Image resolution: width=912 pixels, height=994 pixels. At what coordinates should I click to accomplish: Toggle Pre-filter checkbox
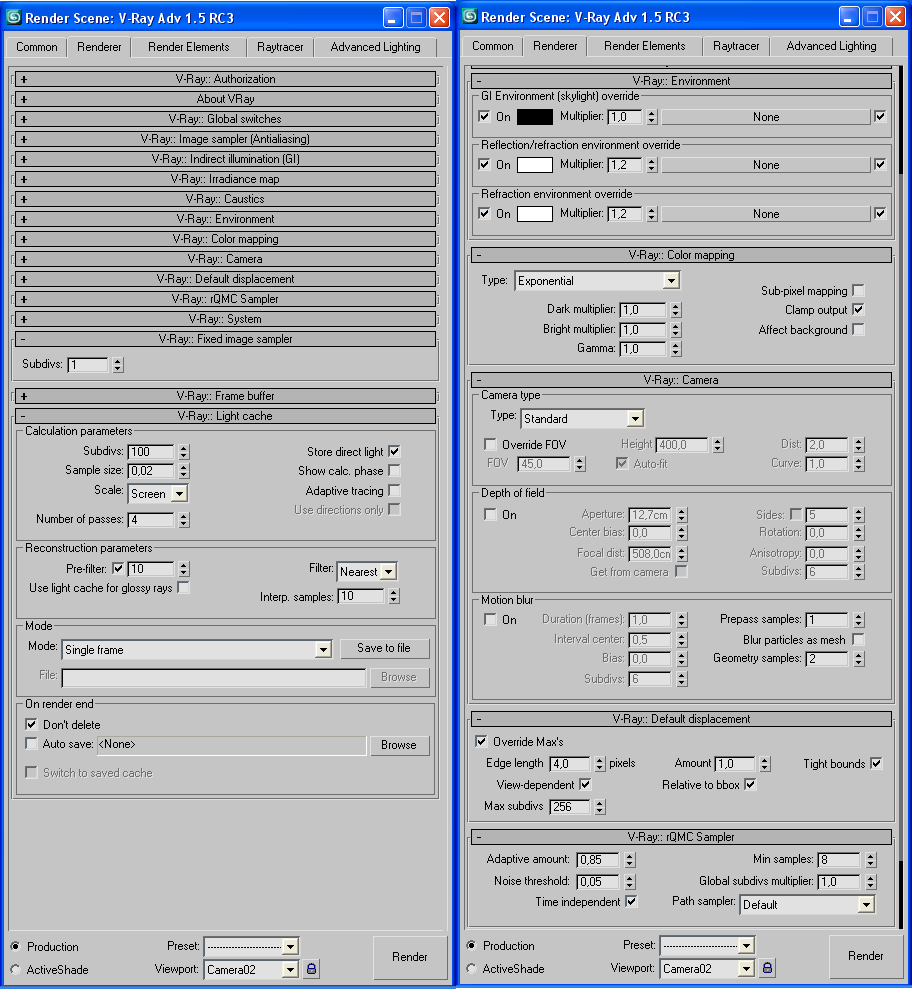[118, 568]
